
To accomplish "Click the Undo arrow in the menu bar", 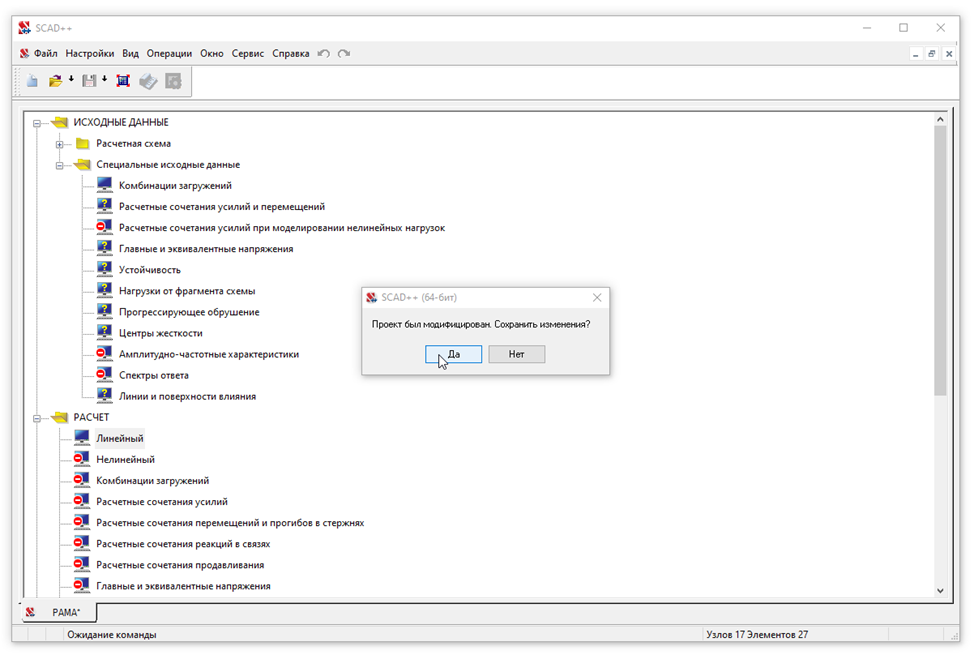I will click(324, 53).
